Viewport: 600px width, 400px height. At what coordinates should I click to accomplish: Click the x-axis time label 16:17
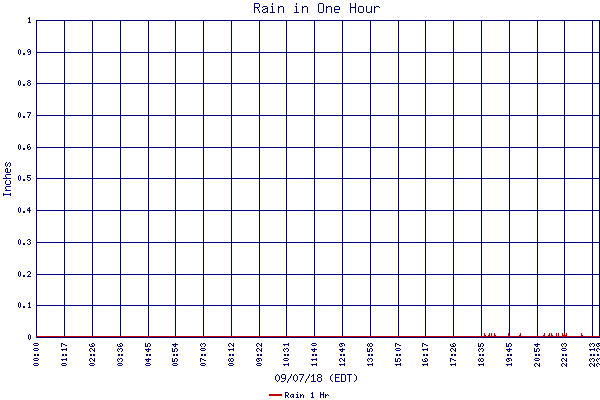[x=425, y=354]
